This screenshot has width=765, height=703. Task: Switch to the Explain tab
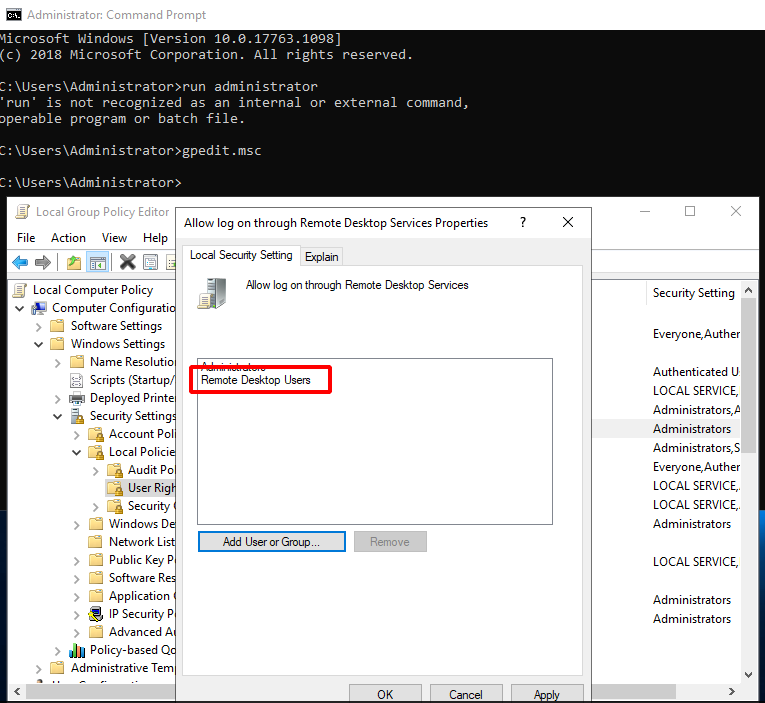pos(322,257)
